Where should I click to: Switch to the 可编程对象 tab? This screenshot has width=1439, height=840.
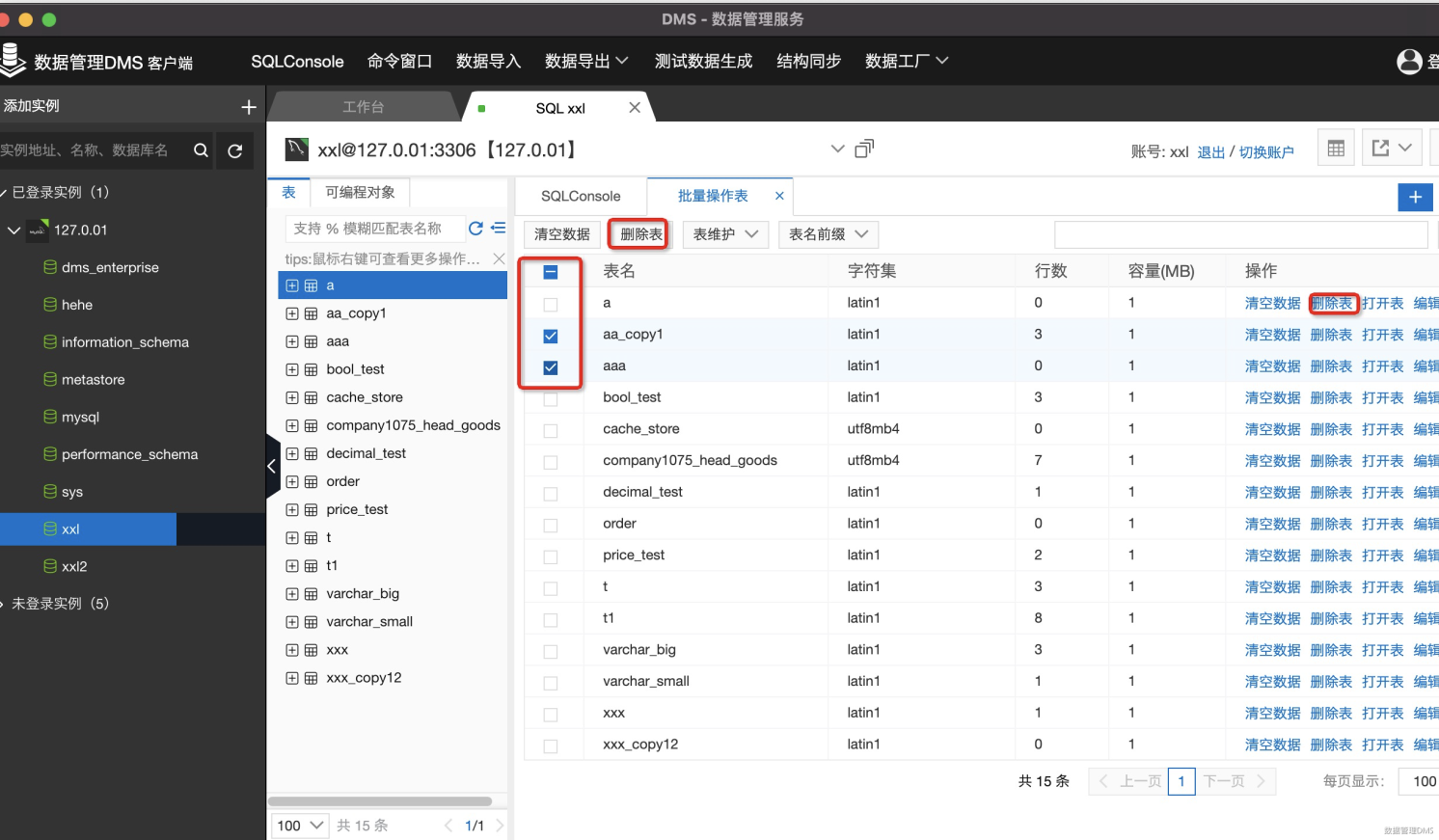[360, 192]
